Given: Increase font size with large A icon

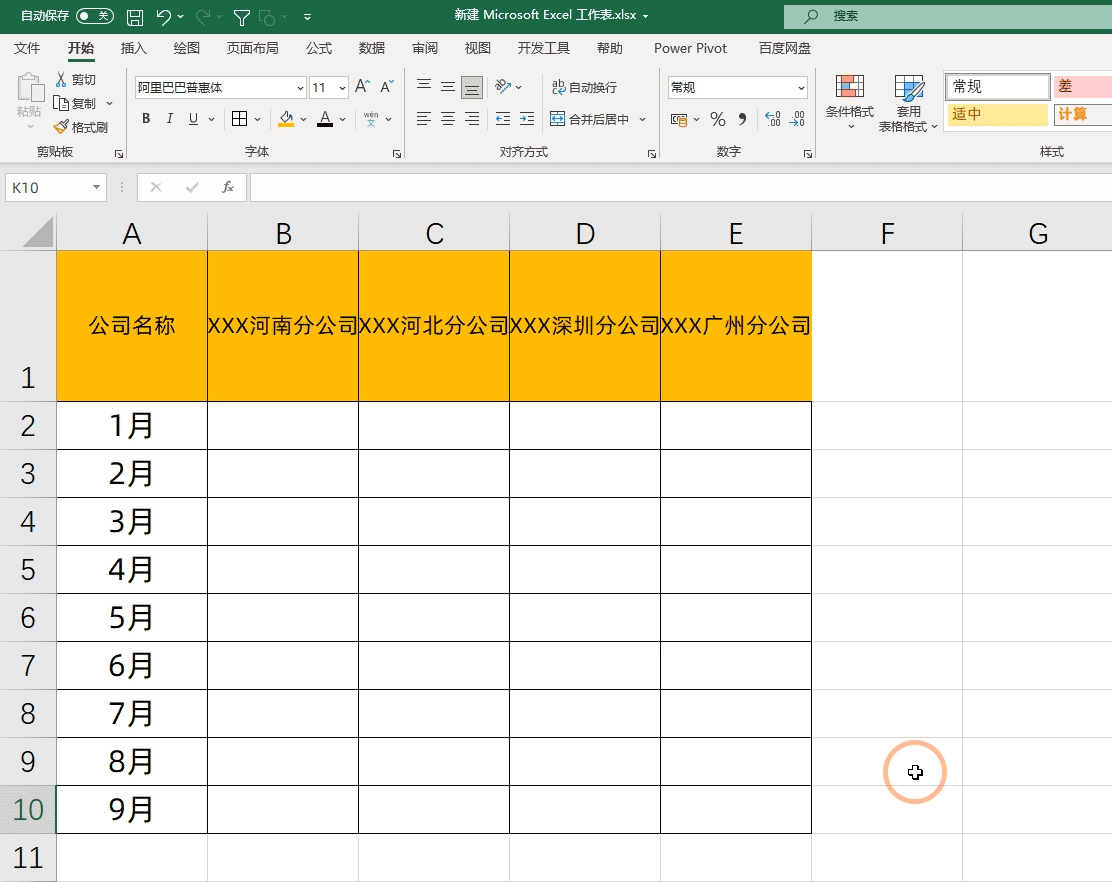Looking at the screenshot, I should coord(362,86).
